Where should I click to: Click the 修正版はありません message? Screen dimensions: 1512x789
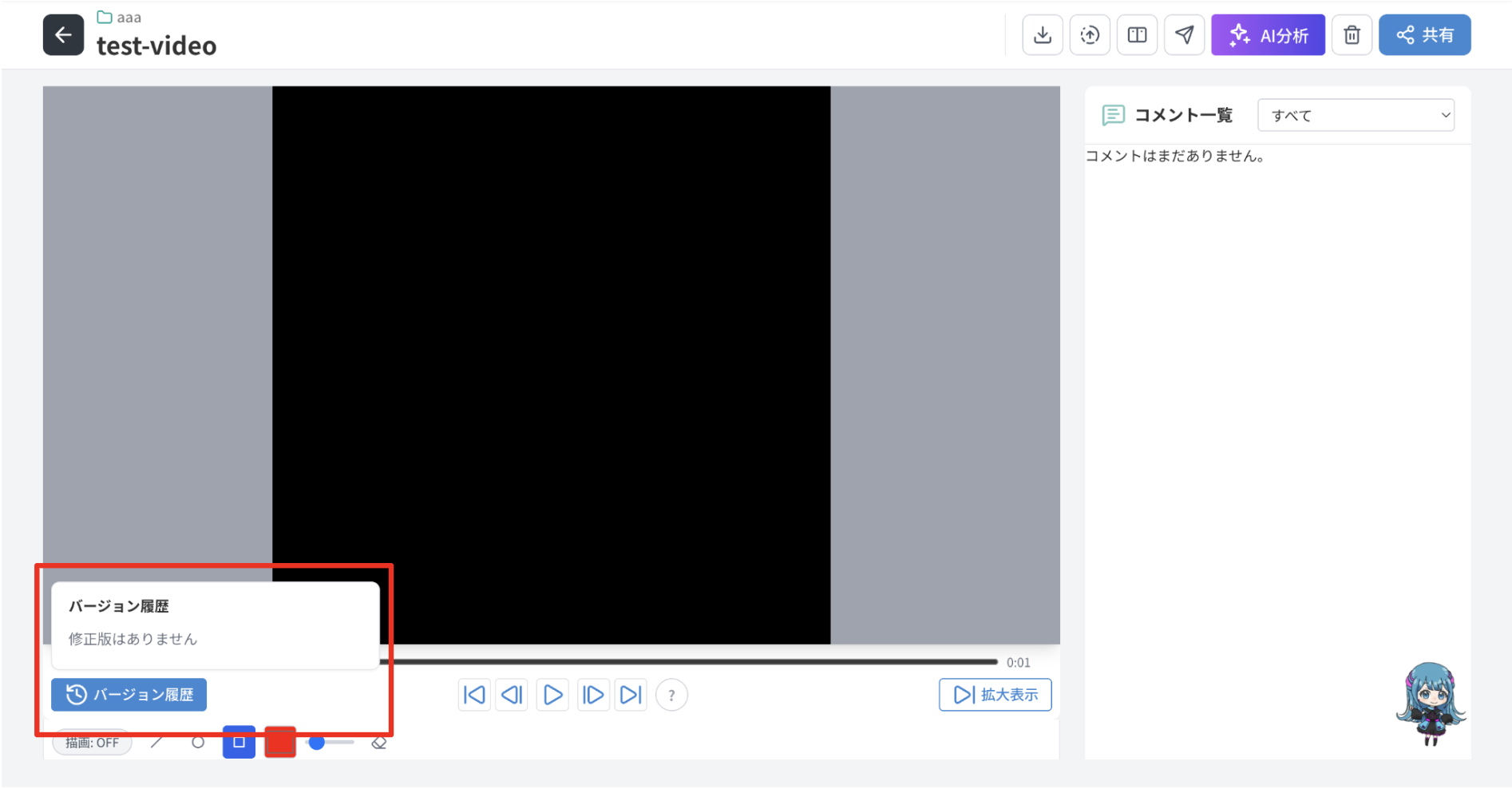(133, 639)
